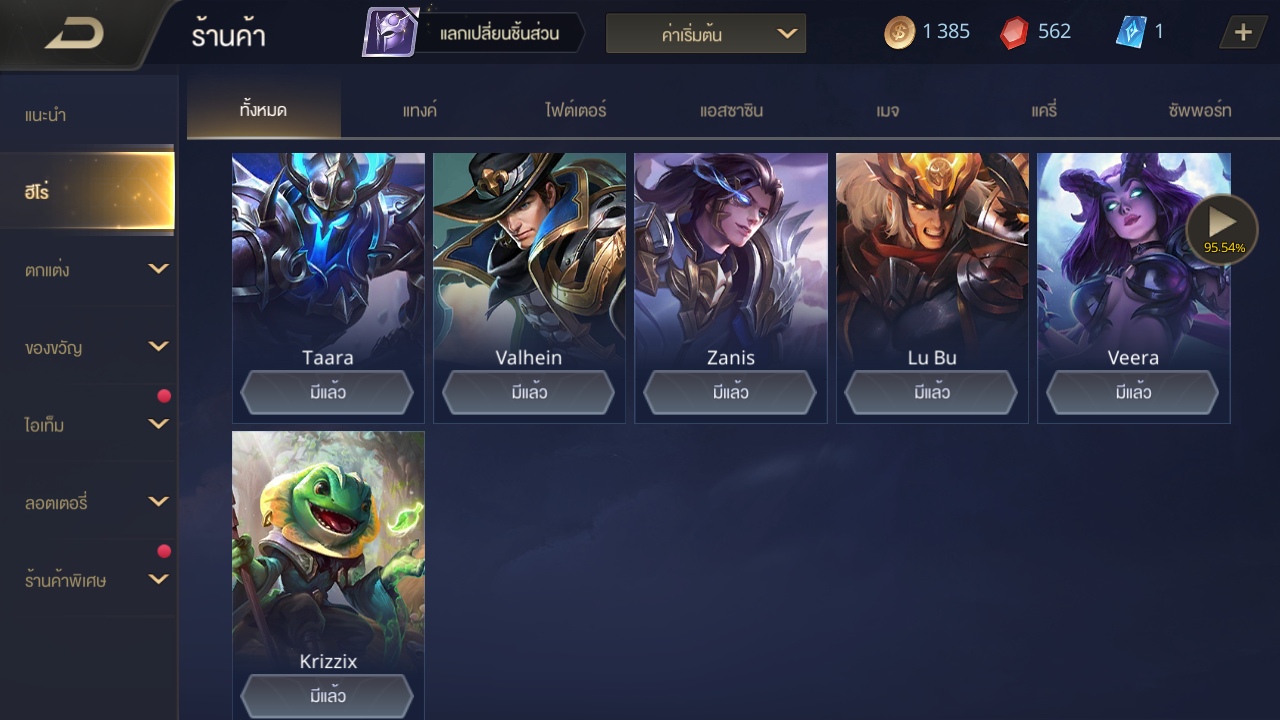Screen dimensions: 1280x720
Task: Tap the plus icon to add currency
Action: click(1243, 32)
